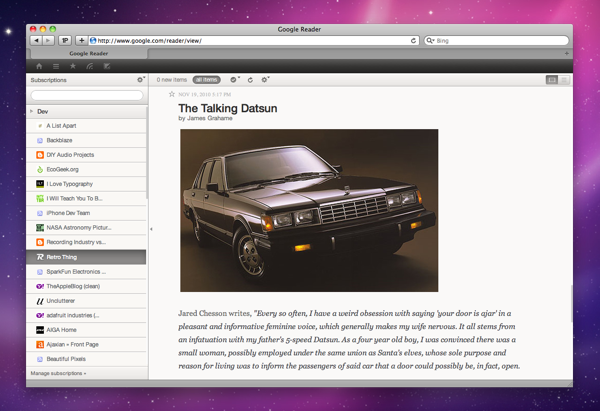This screenshot has width=600, height=411.
Task: Click the globe site icon in the address bar
Action: coord(93,41)
